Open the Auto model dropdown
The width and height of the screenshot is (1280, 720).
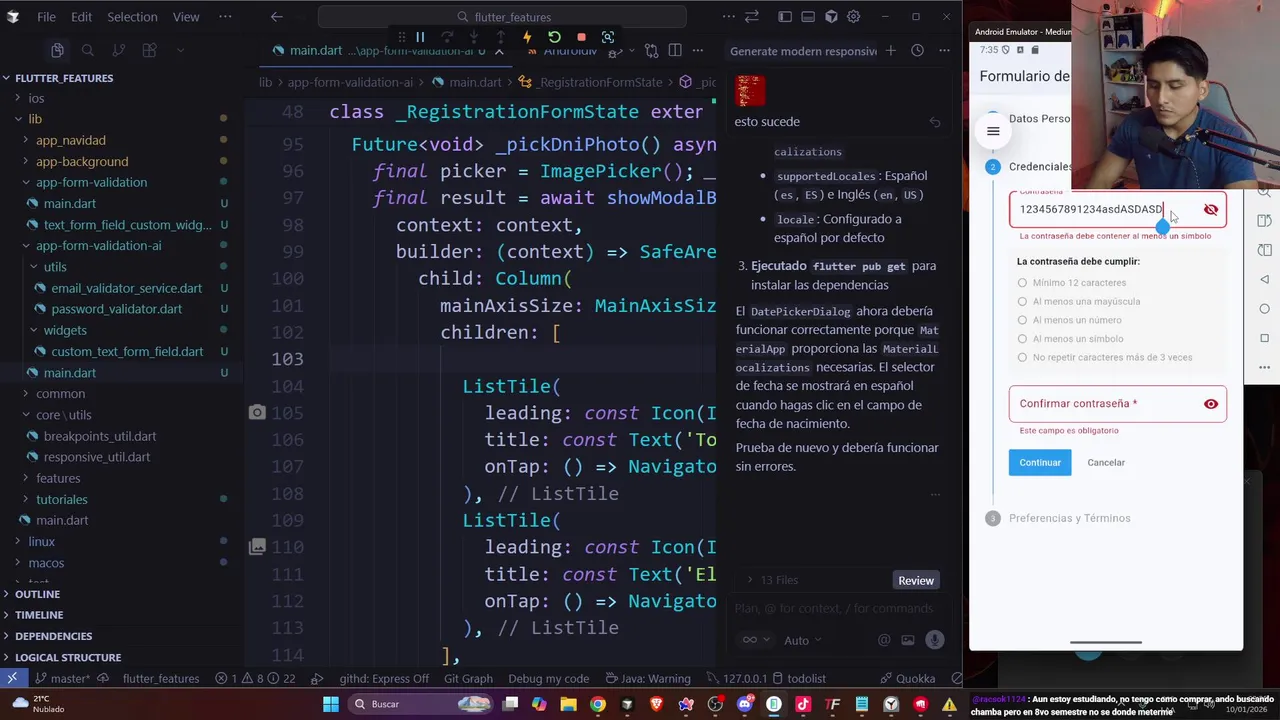point(802,640)
